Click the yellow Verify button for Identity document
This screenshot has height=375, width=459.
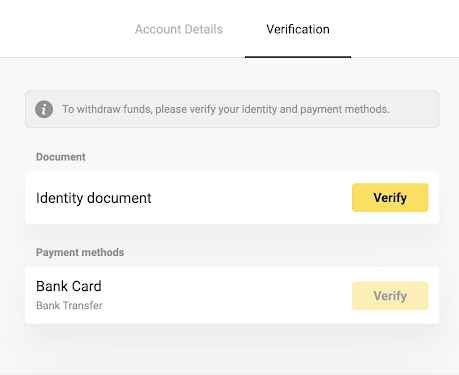[390, 197]
